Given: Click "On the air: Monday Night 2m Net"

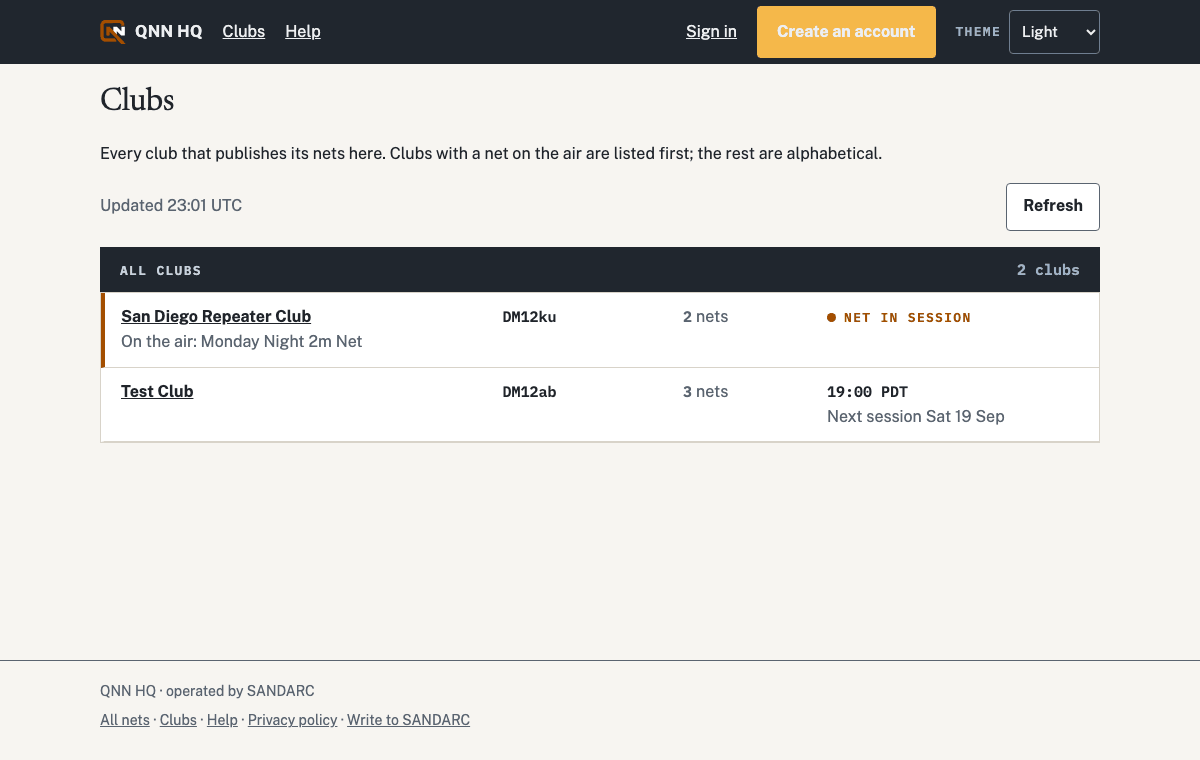Looking at the screenshot, I should 241,342.
